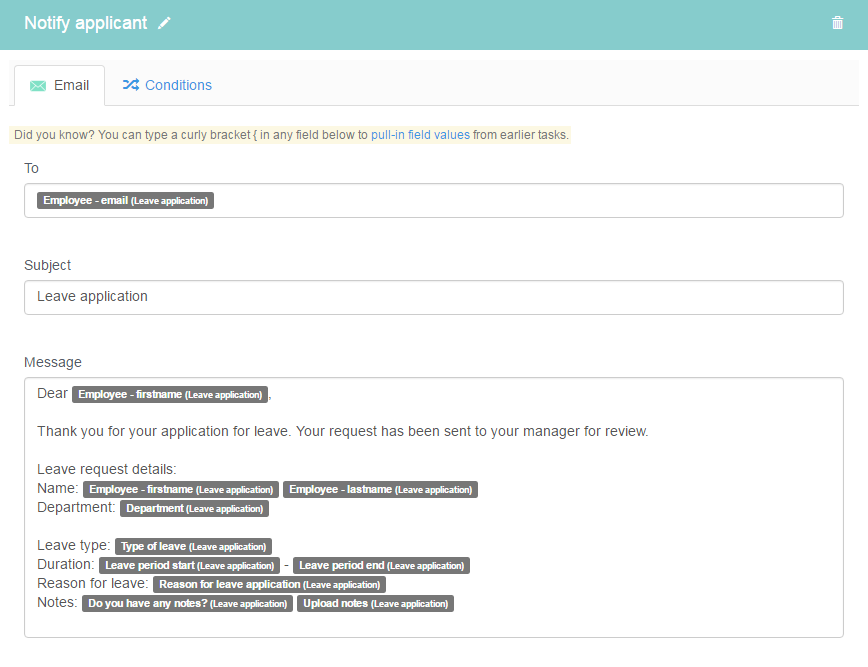Select the Type of leave tag

193,546
